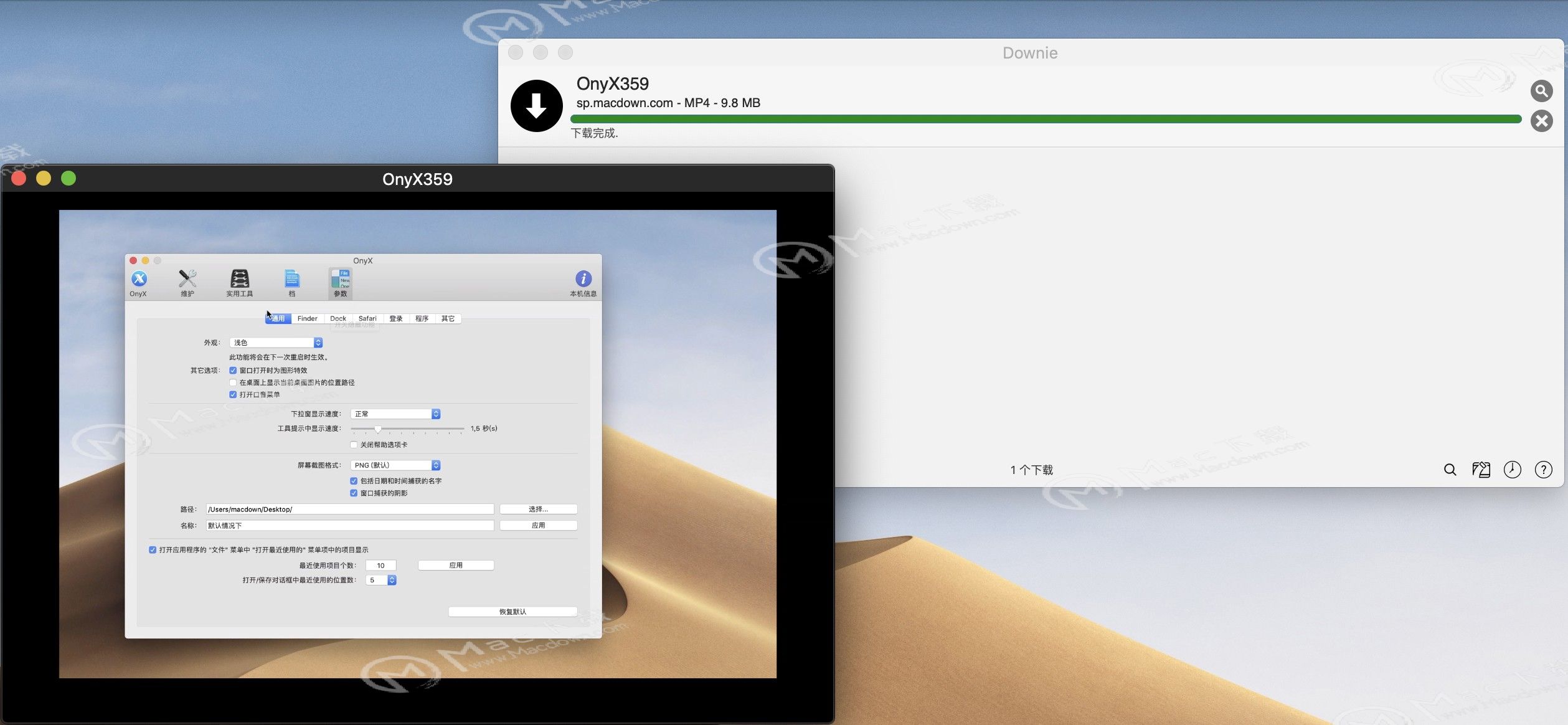Click the 路径 field showing /Users/macdown/Desktop/
Screen dimensions: 1568x725
pyautogui.click(x=349, y=509)
